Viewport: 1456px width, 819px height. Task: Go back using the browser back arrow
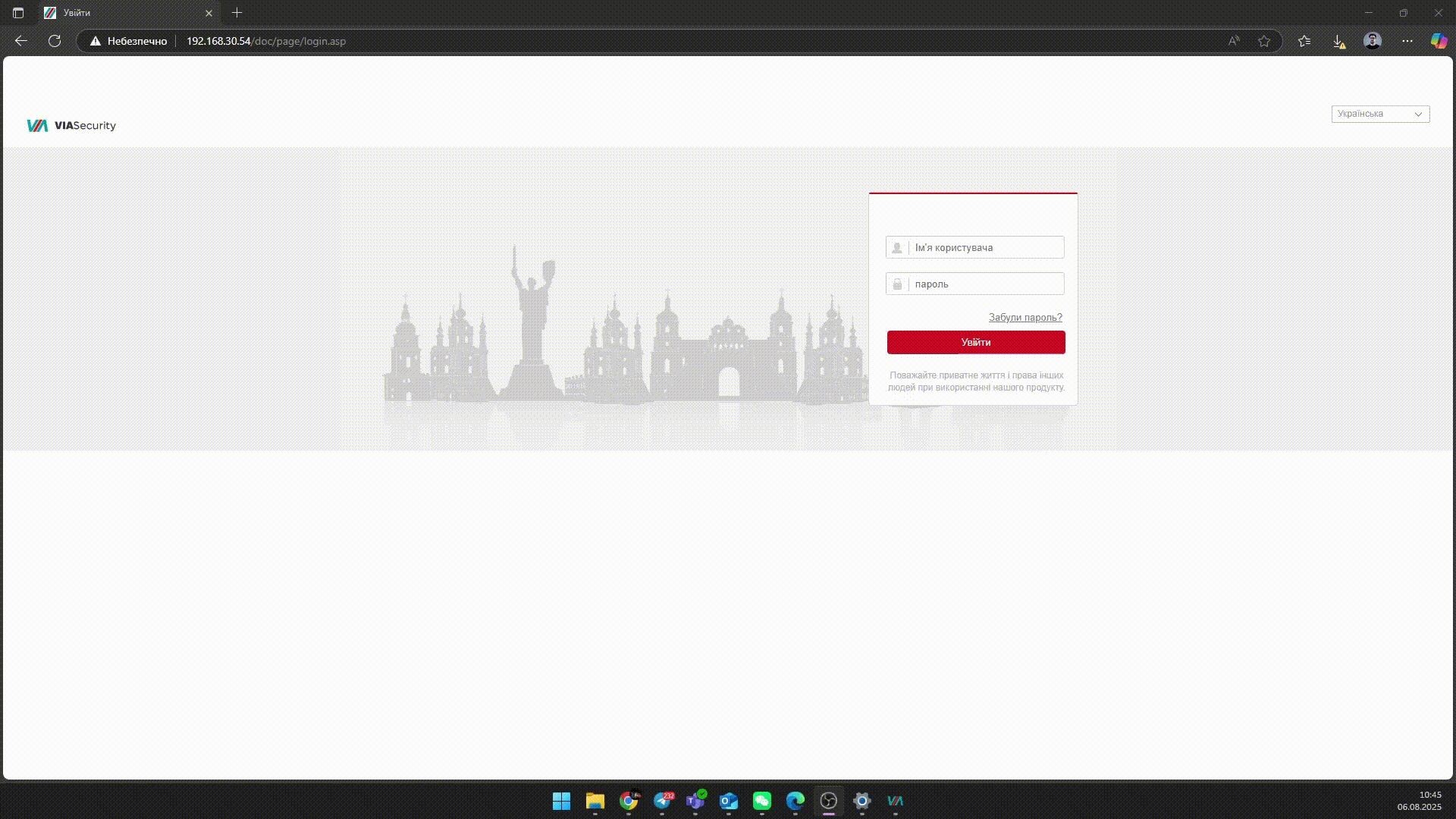21,41
